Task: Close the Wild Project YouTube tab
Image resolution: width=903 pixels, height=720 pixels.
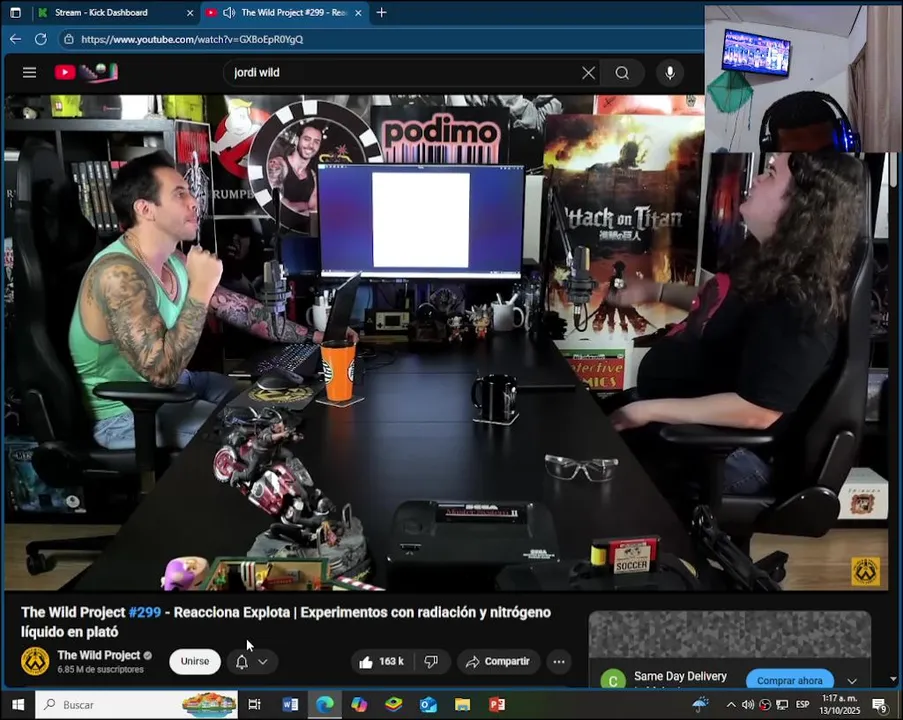Action: (358, 13)
